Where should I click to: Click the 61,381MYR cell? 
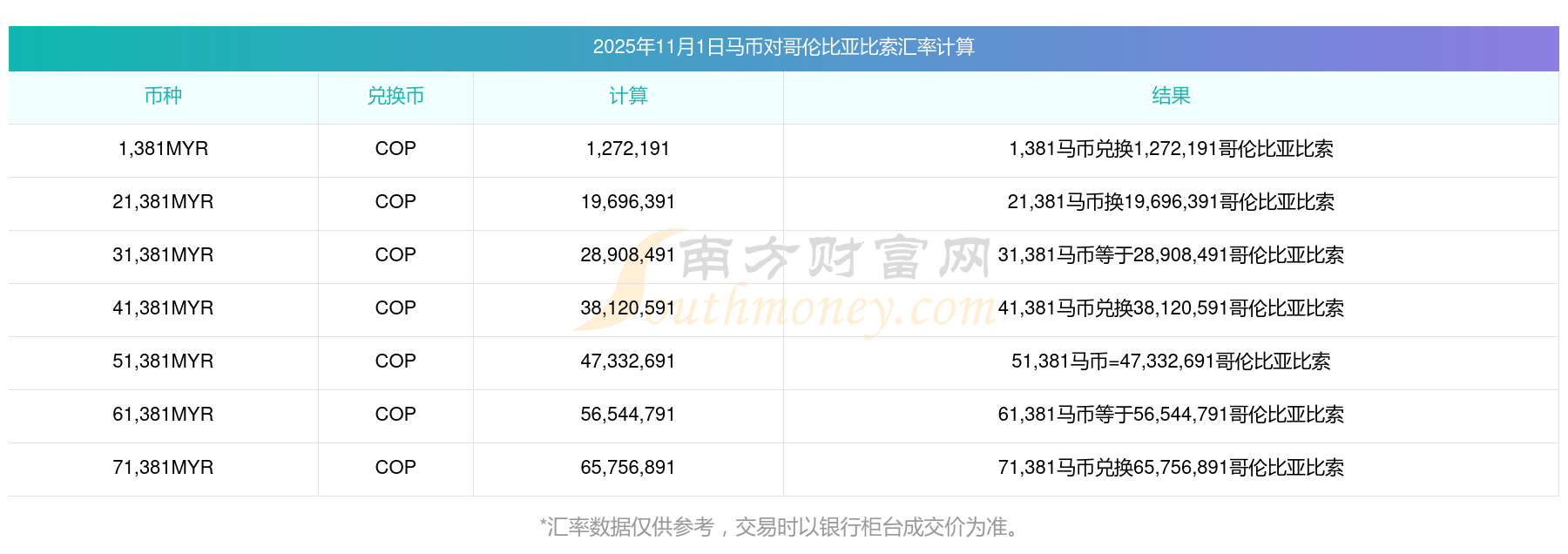coord(163,415)
